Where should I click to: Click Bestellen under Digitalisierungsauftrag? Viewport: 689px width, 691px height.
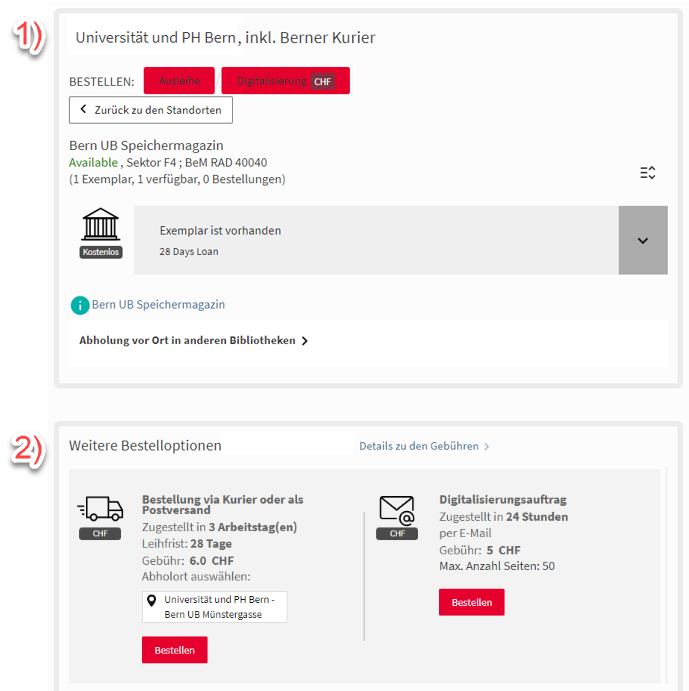472,602
